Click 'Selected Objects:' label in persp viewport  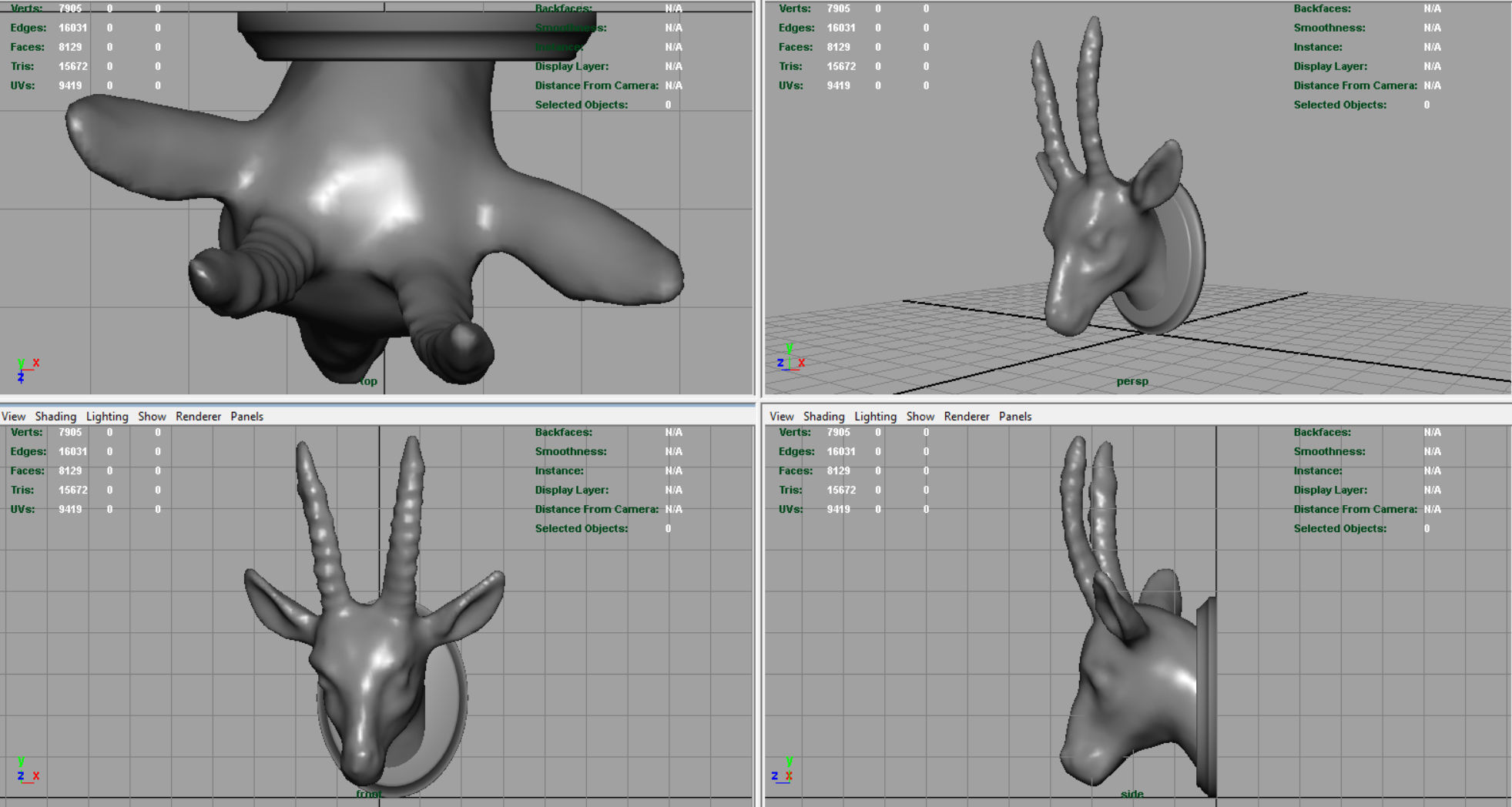(1339, 105)
